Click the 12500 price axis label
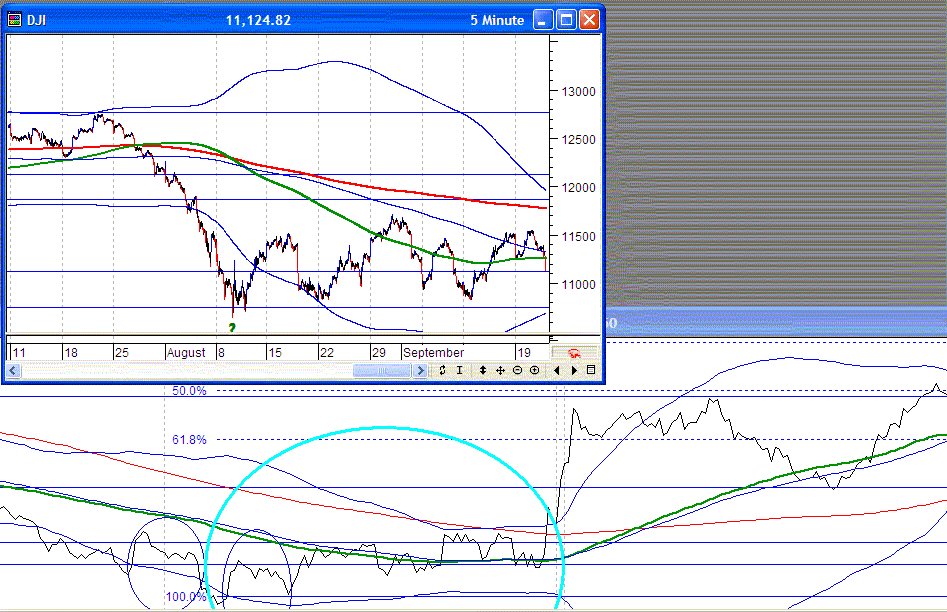 click(x=579, y=140)
